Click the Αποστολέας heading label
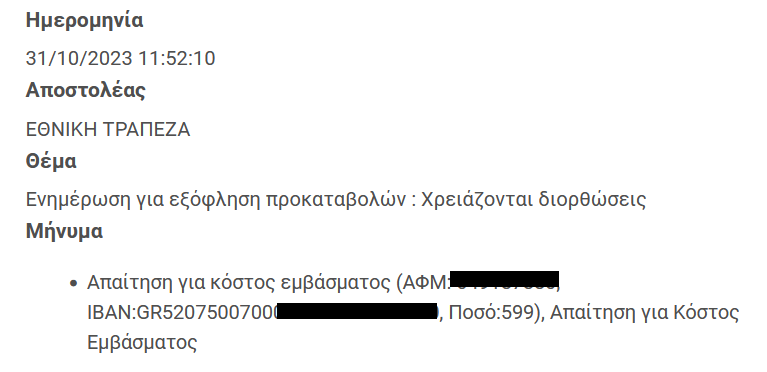The width and height of the screenshot is (767, 372). pyautogui.click(x=86, y=91)
